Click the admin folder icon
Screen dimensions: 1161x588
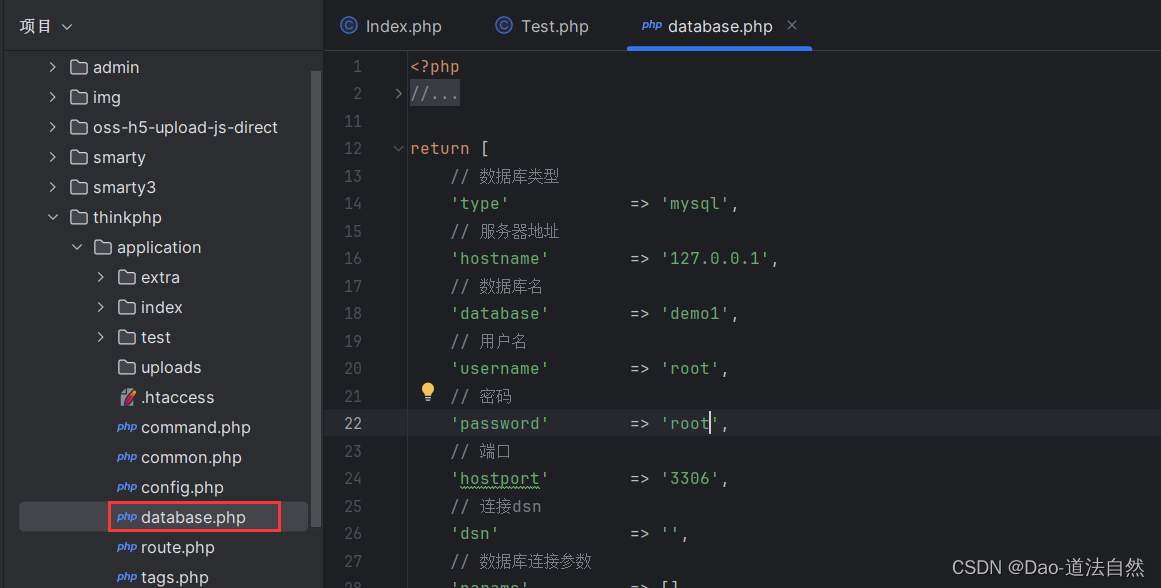pos(76,67)
